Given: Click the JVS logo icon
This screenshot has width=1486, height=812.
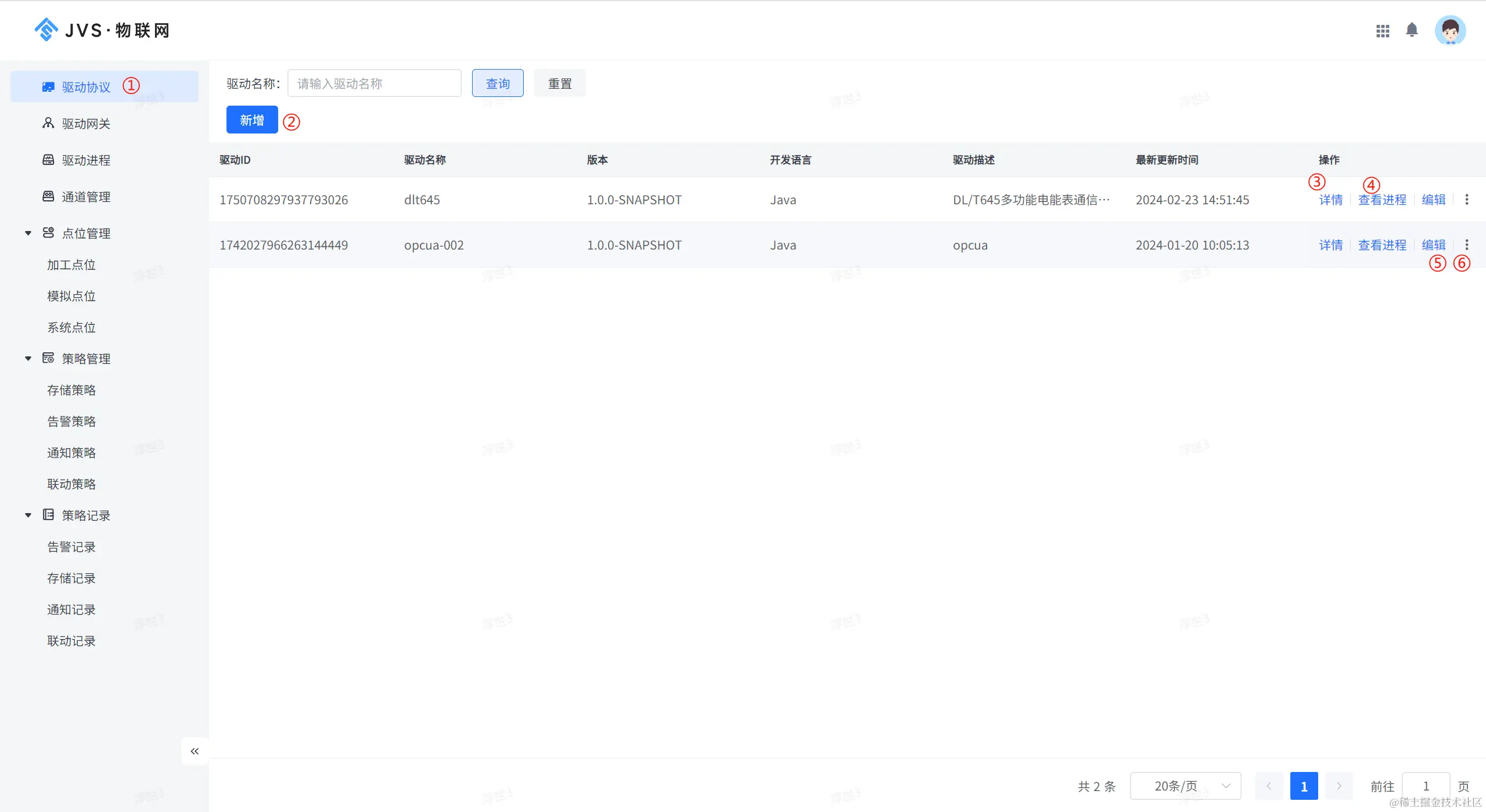Looking at the screenshot, I should [46, 30].
